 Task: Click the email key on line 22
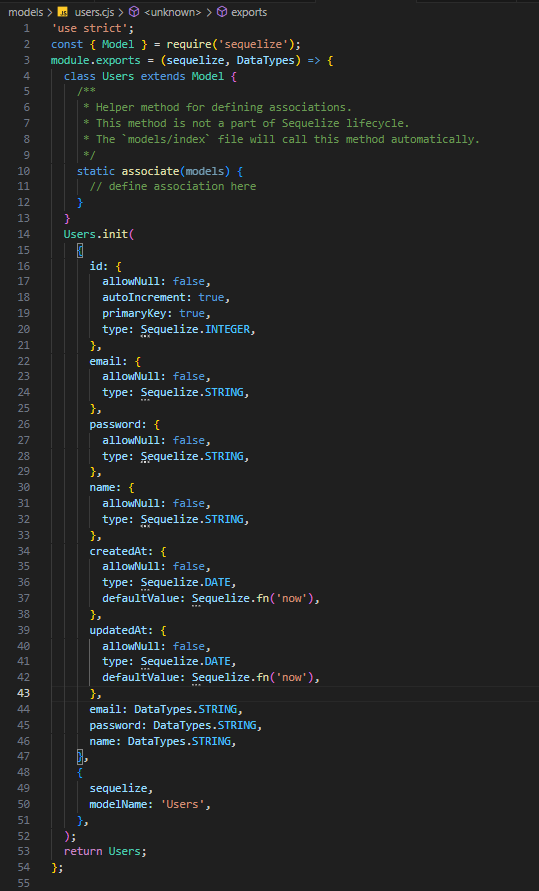point(108,361)
